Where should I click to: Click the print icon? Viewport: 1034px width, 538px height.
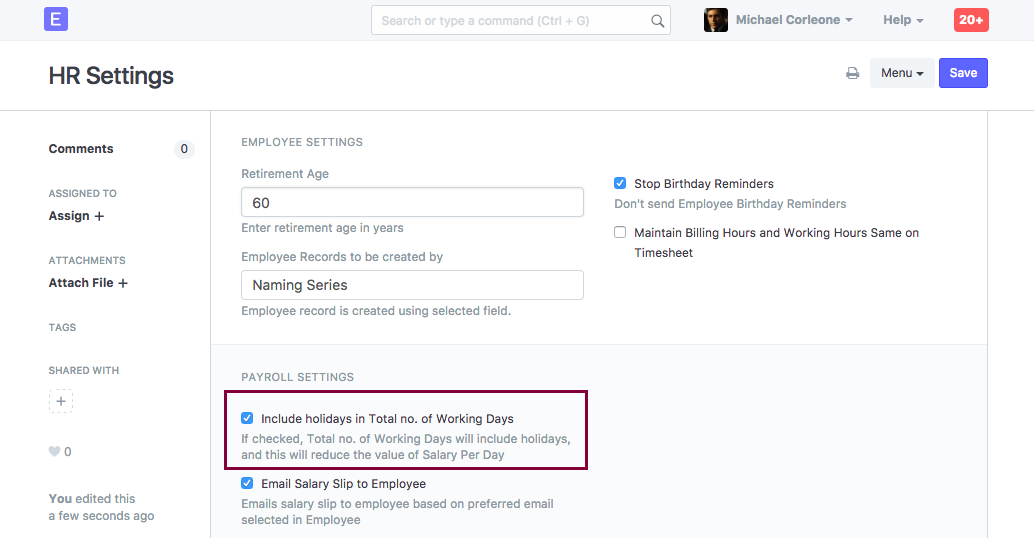click(852, 73)
